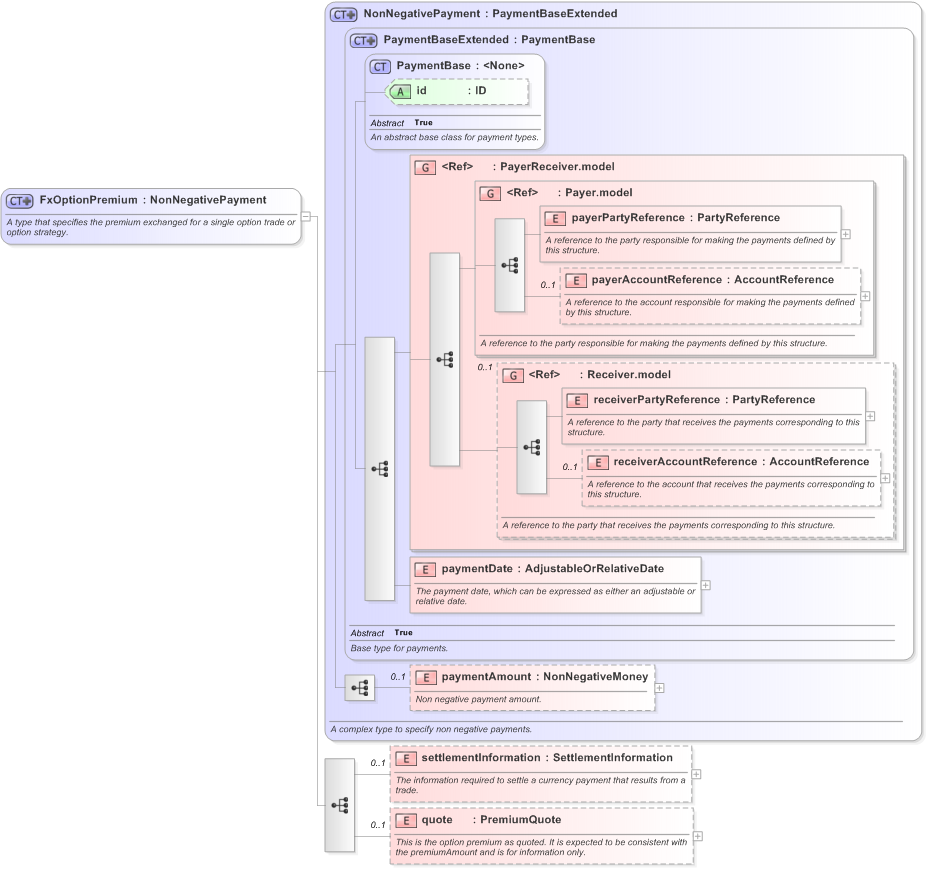
Task: Expand payerPartyReference with its plus box
Action: [x=845, y=234]
